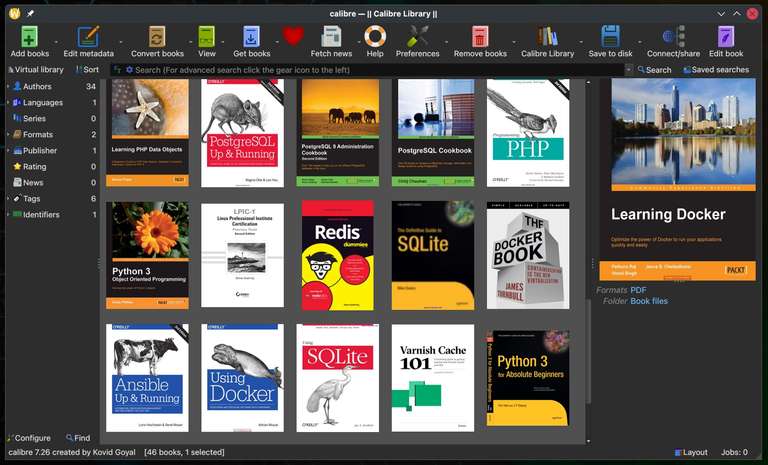Open the Saved searches menu

click(x=715, y=70)
